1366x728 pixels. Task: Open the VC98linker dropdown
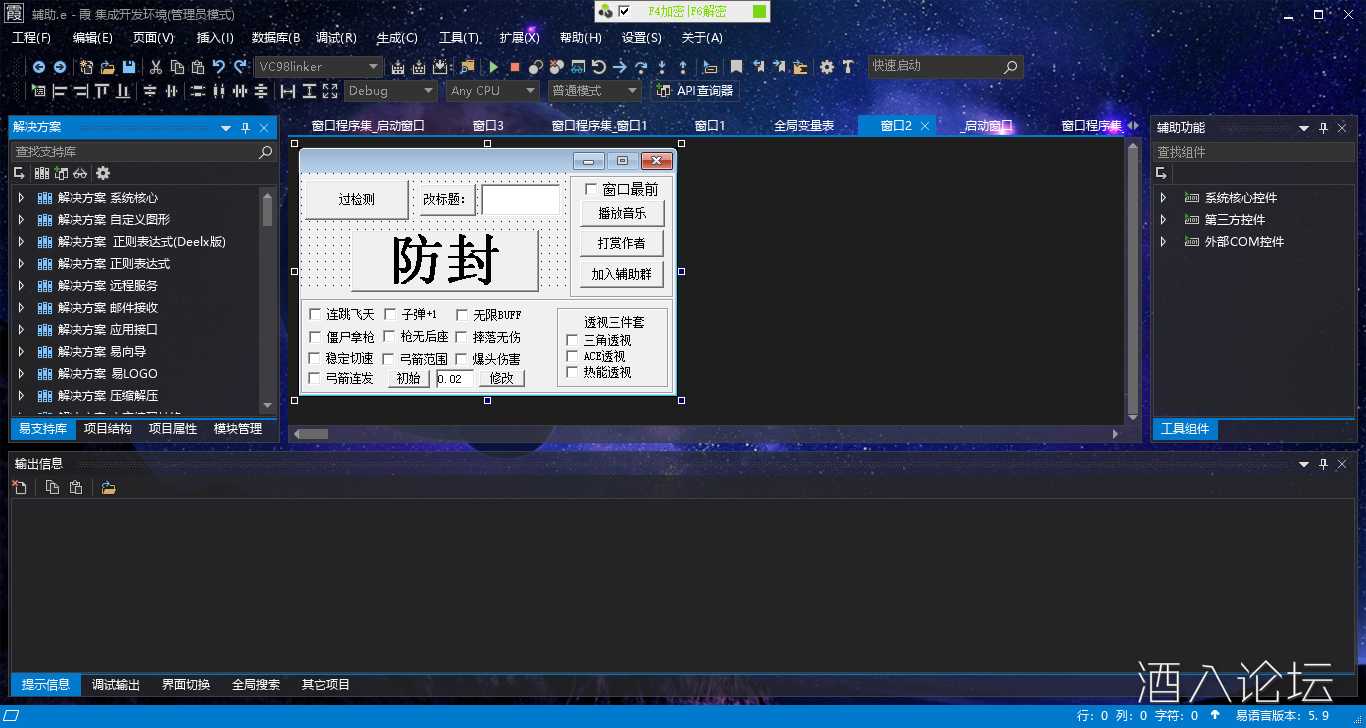[x=318, y=67]
